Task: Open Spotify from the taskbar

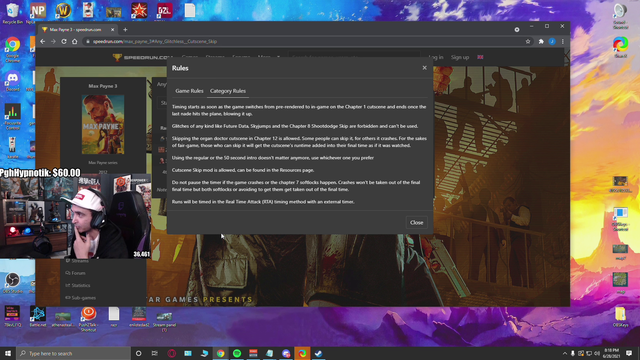Action: tap(237, 353)
